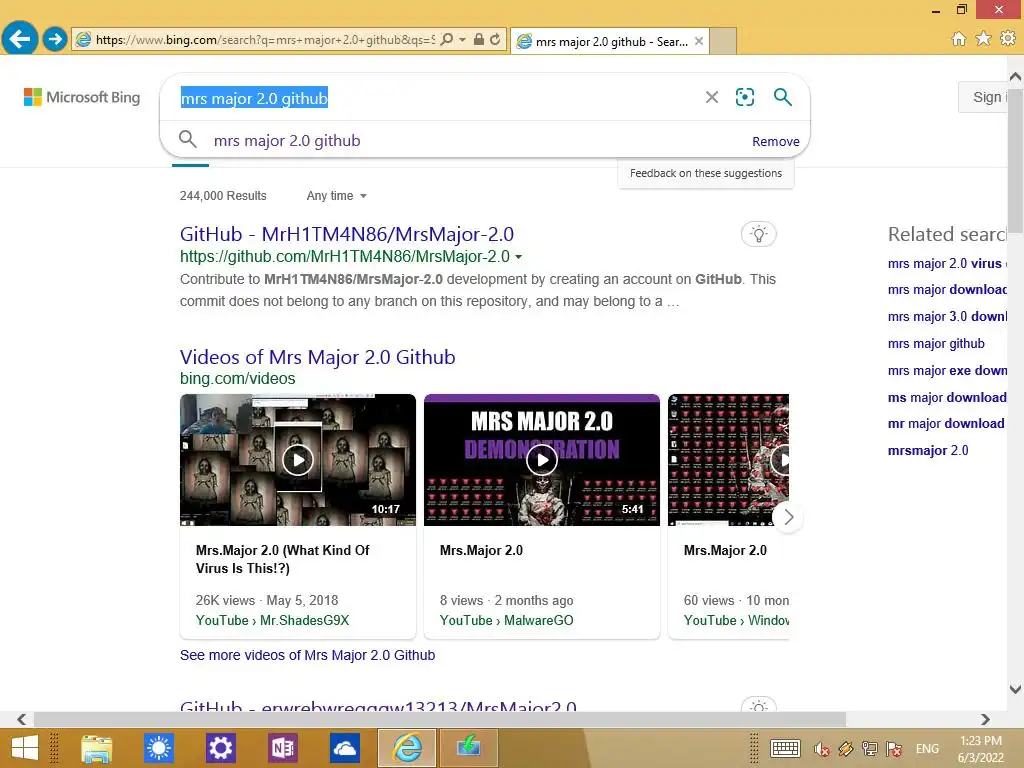Go forward with the browser Forward arrow
The height and width of the screenshot is (768, 1024).
tap(55, 39)
